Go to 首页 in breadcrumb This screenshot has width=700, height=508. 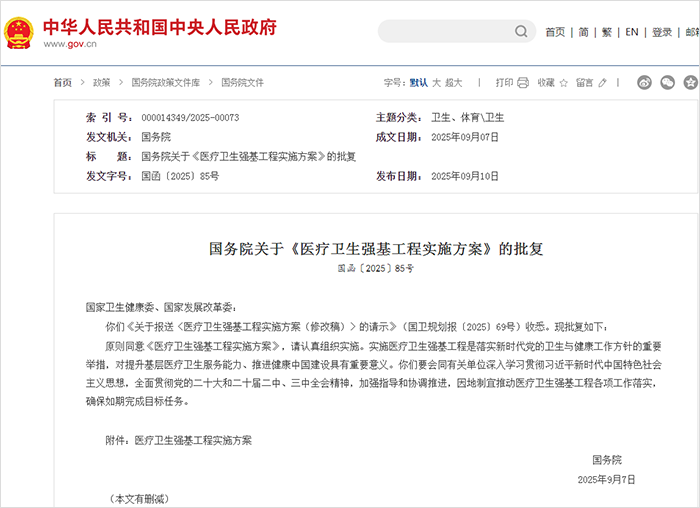(62, 83)
